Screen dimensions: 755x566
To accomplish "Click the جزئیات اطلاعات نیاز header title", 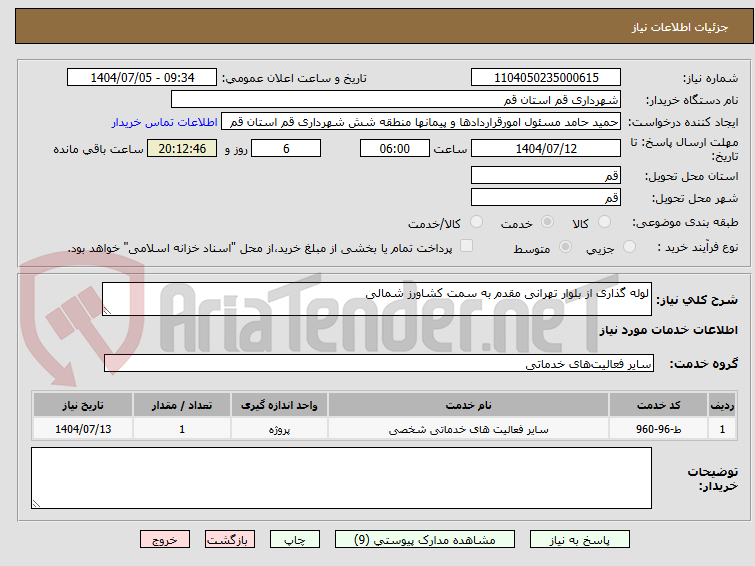I will [x=679, y=27].
